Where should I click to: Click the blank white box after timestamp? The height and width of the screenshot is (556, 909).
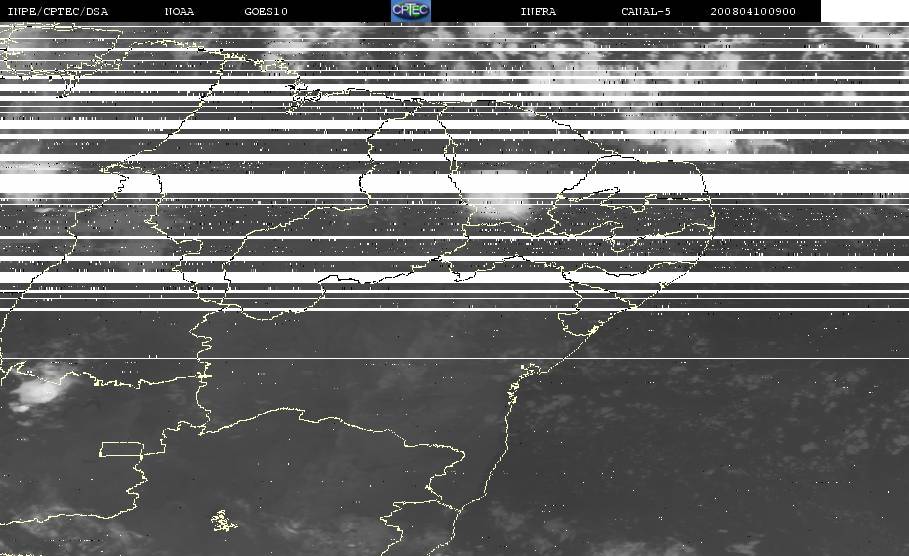coord(865,10)
